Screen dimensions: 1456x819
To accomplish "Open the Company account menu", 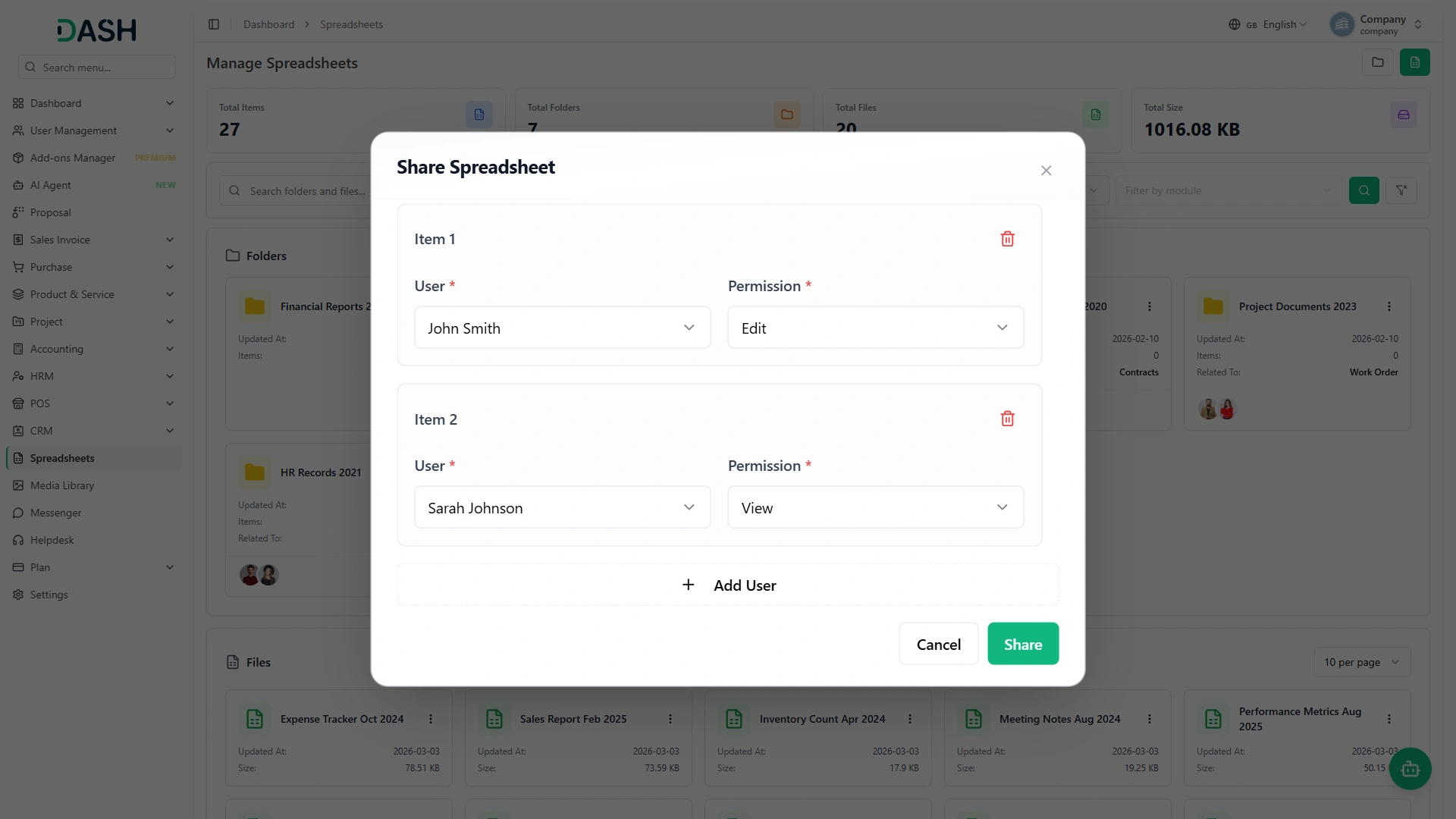I will 1376,24.
